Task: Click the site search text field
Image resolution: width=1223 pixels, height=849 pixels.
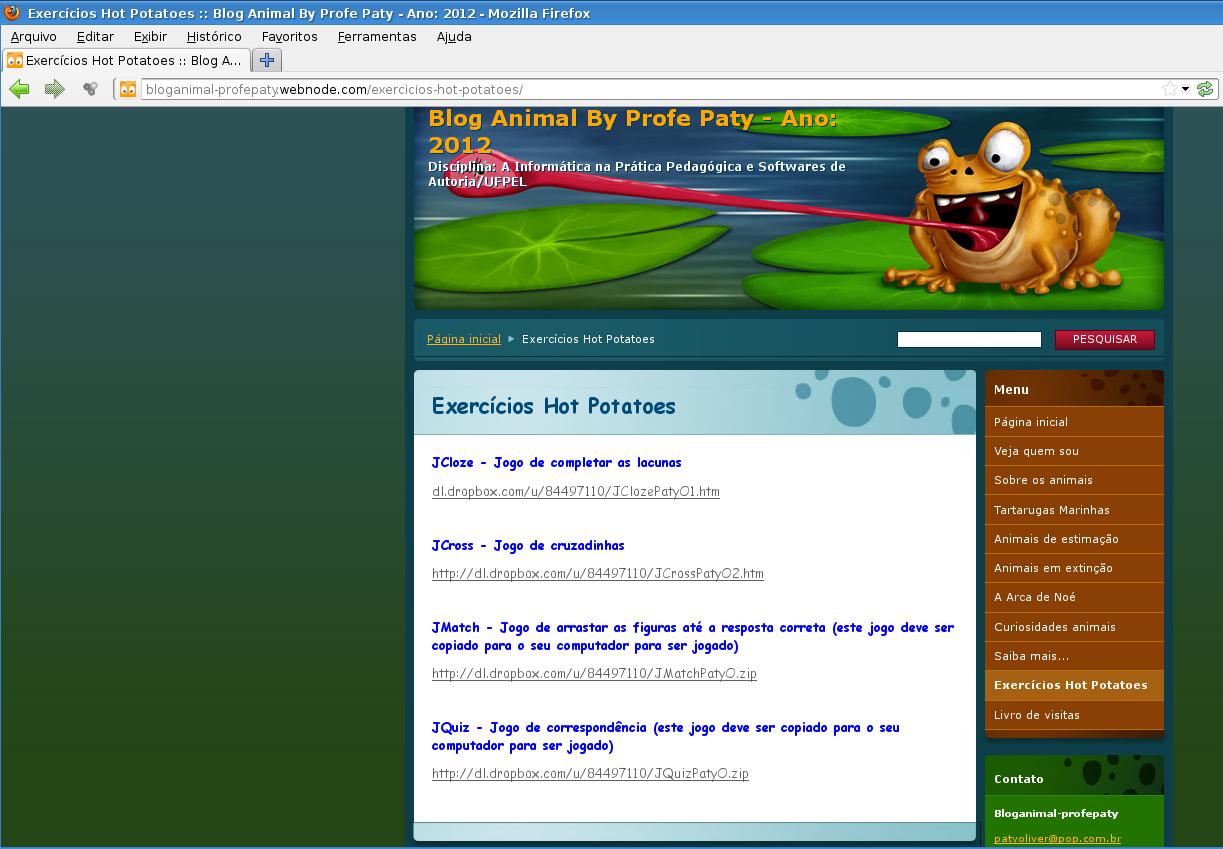Action: [x=968, y=339]
